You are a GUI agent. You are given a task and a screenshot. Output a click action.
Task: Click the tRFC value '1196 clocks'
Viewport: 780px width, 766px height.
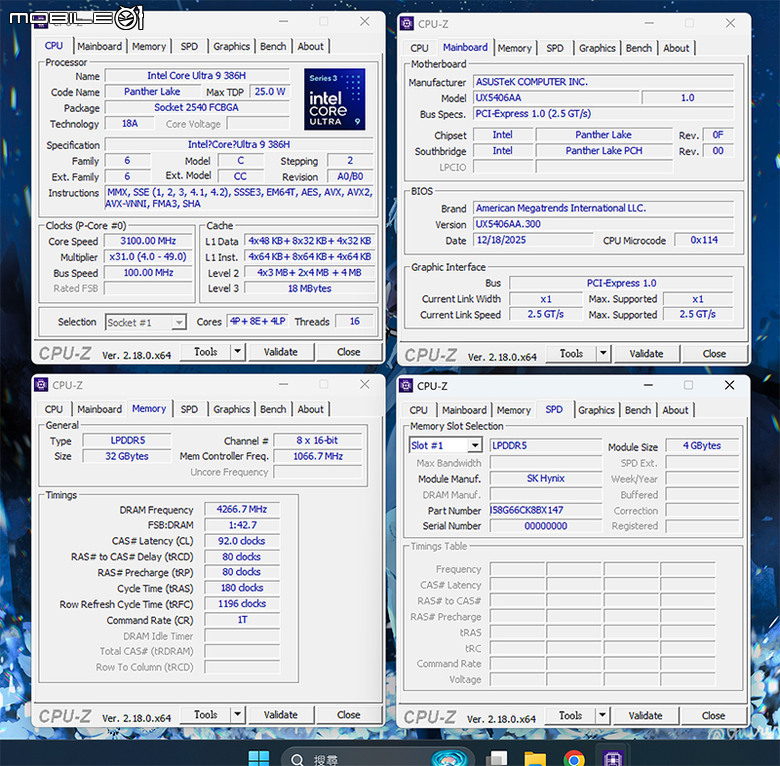click(242, 603)
